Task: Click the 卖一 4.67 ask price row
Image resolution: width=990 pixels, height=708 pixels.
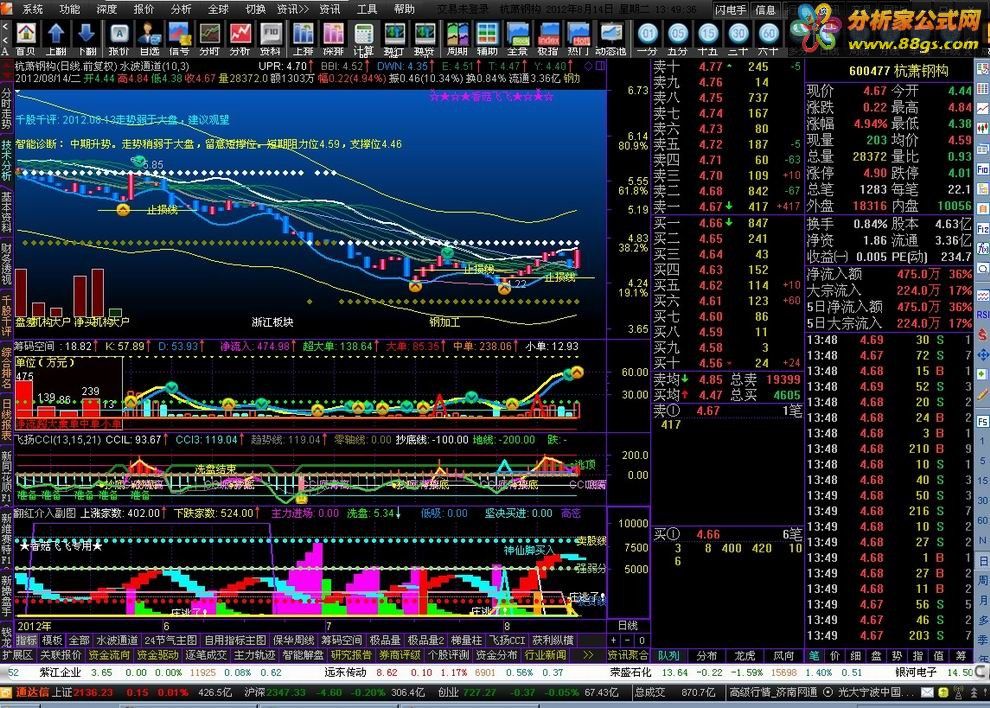Action: pyautogui.click(x=727, y=207)
